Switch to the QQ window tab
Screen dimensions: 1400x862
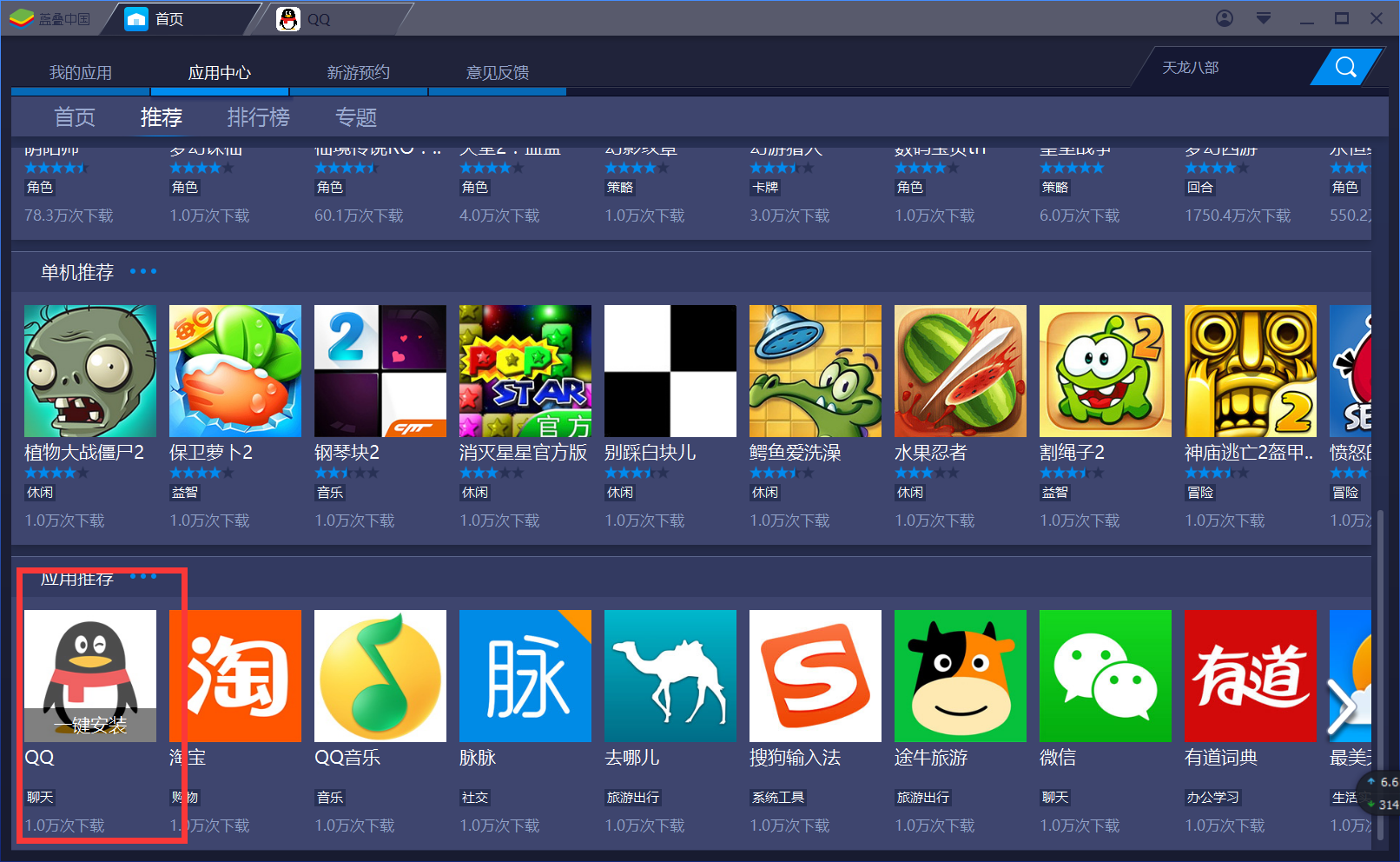click(330, 19)
